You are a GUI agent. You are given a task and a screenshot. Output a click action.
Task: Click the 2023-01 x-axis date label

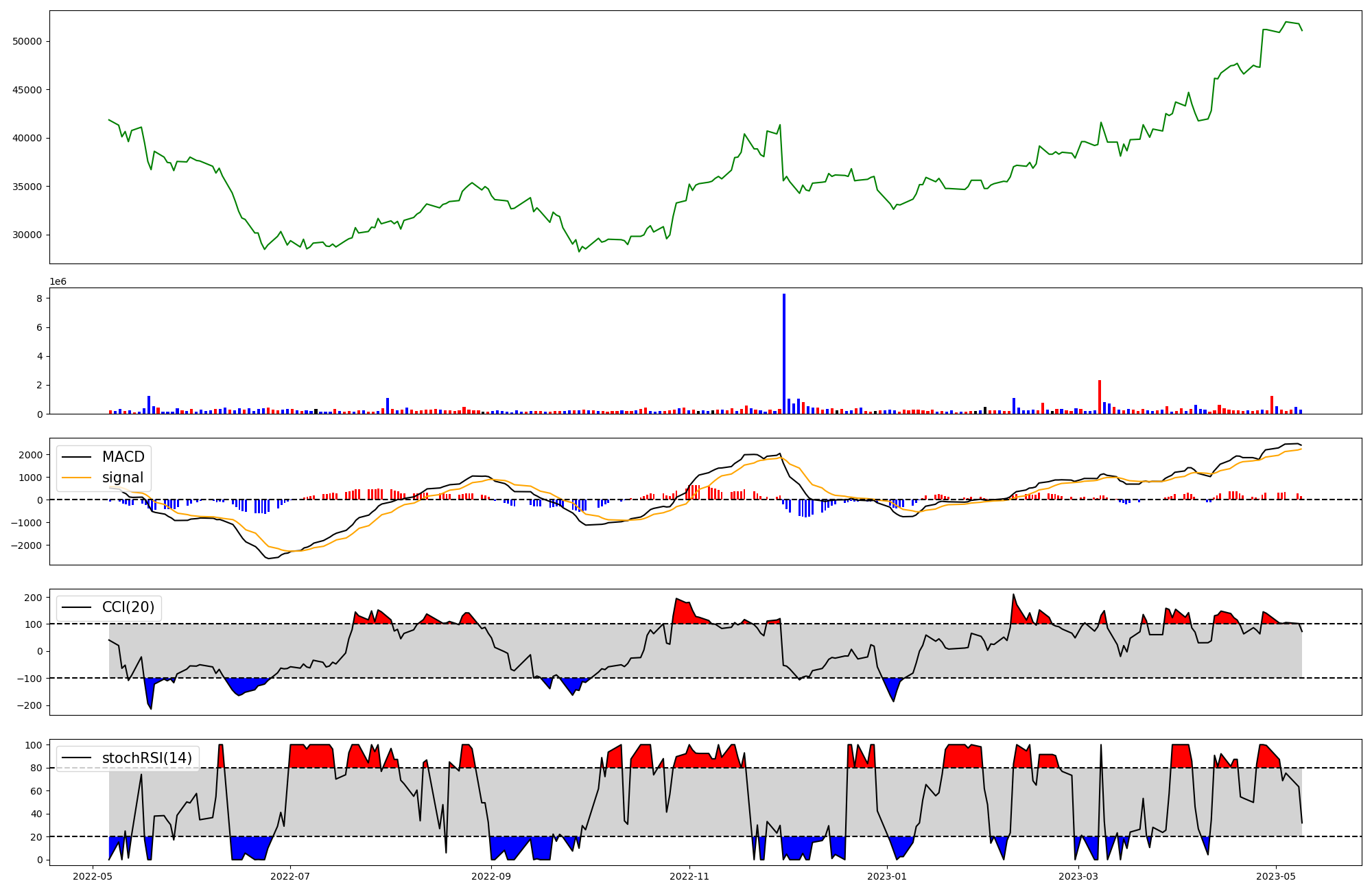pyautogui.click(x=887, y=876)
